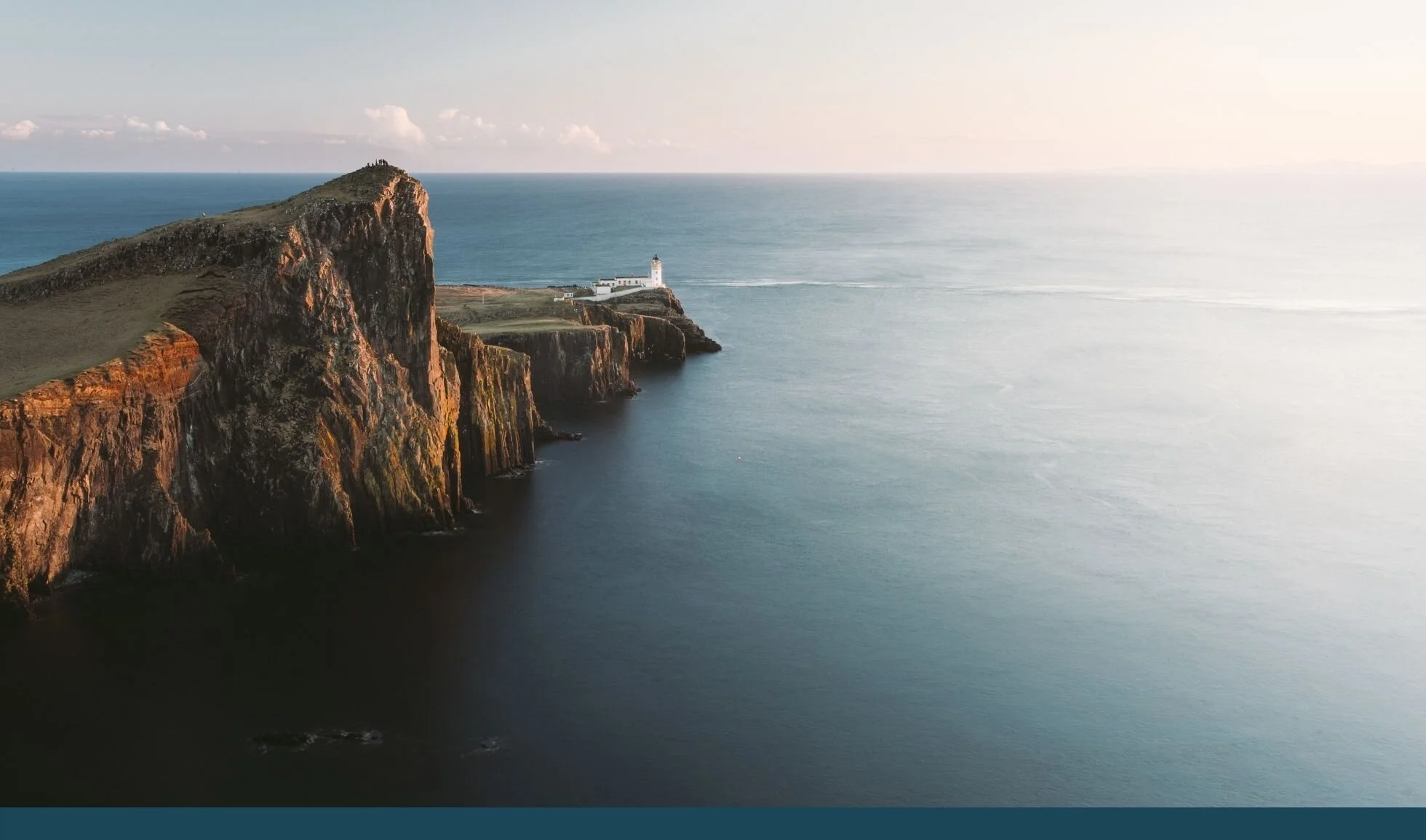Click the large puffy cloud above the cliff peak

point(394,124)
